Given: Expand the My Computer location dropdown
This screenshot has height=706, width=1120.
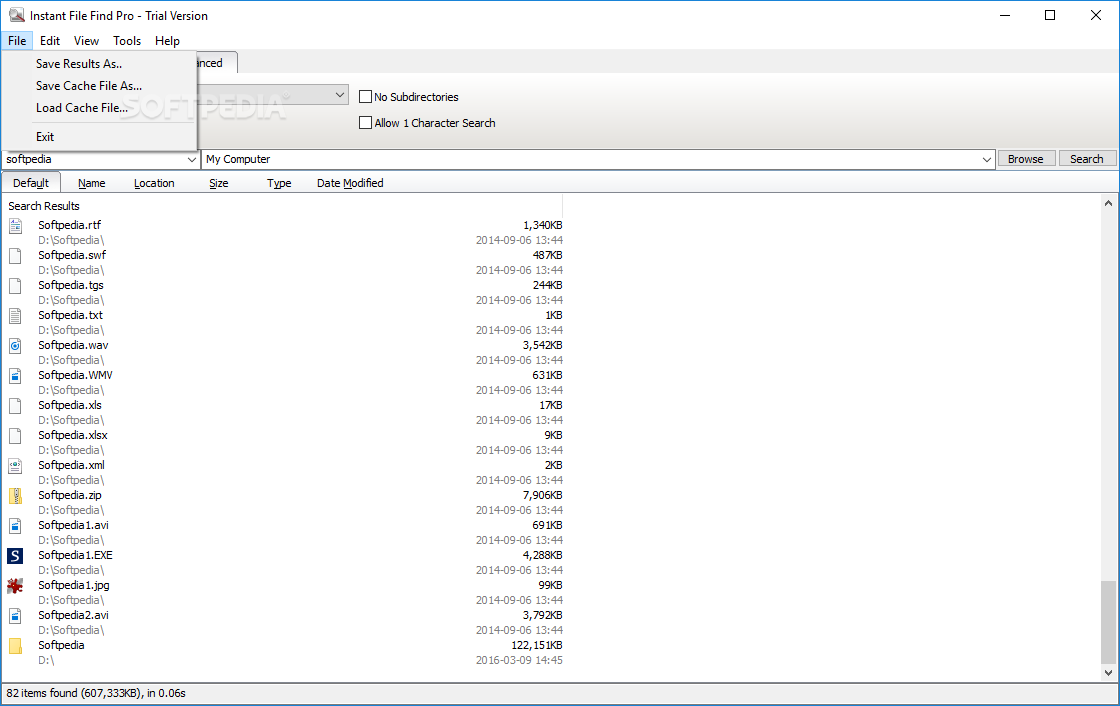Looking at the screenshot, I should click(x=986, y=159).
